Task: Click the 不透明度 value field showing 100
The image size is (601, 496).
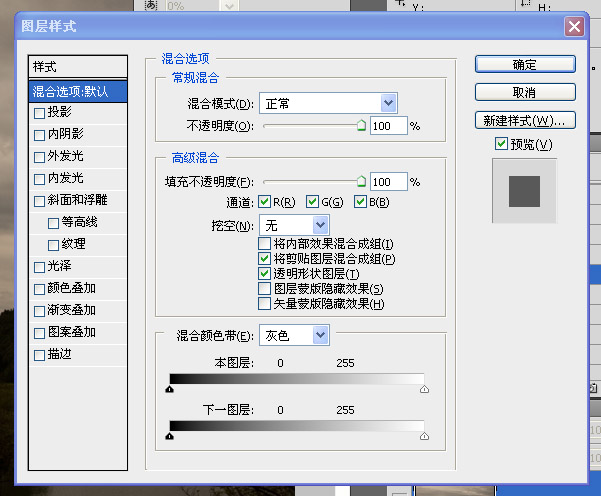Action: pyautogui.click(x=388, y=126)
